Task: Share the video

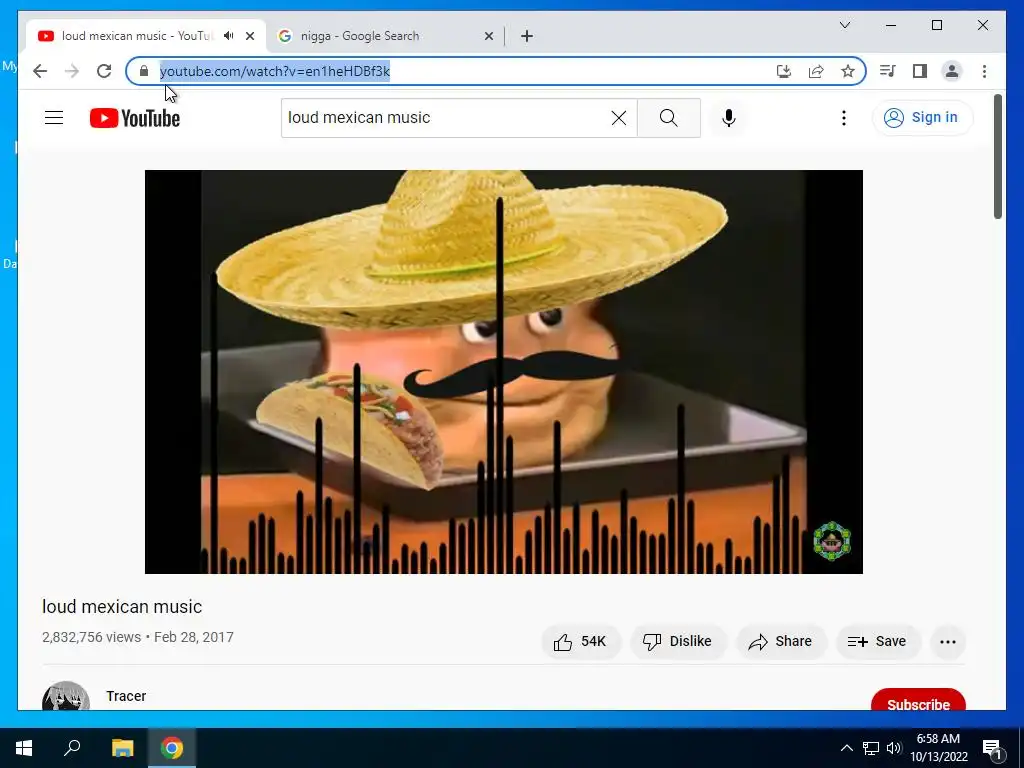Action: click(781, 641)
